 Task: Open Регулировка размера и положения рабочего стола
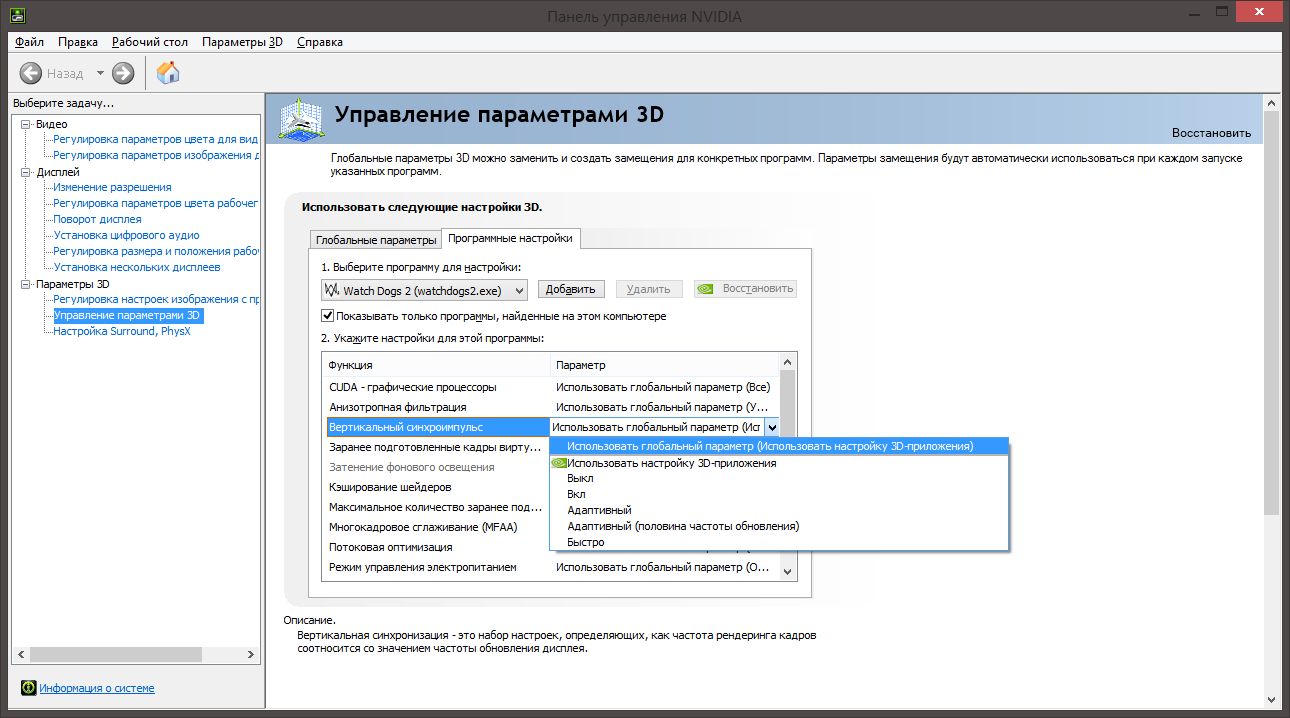click(x=155, y=251)
